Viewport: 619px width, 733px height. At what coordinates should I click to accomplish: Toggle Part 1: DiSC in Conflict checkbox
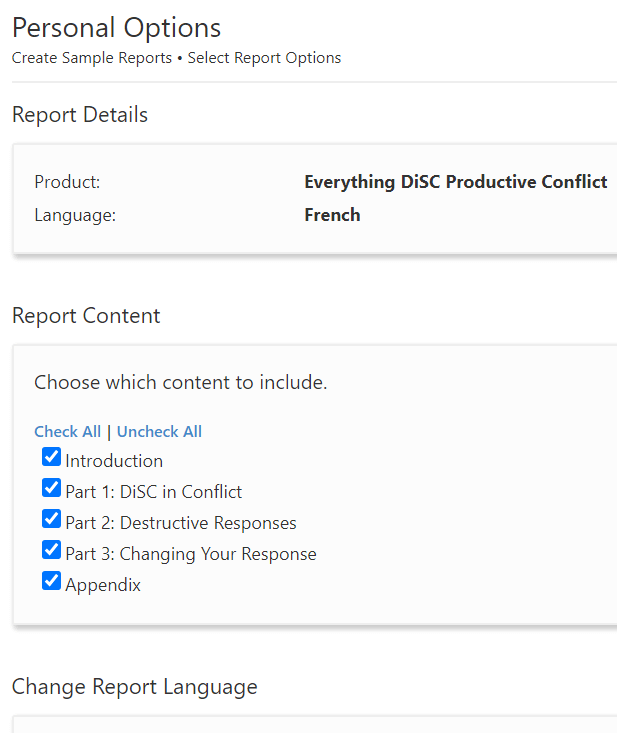coord(51,488)
